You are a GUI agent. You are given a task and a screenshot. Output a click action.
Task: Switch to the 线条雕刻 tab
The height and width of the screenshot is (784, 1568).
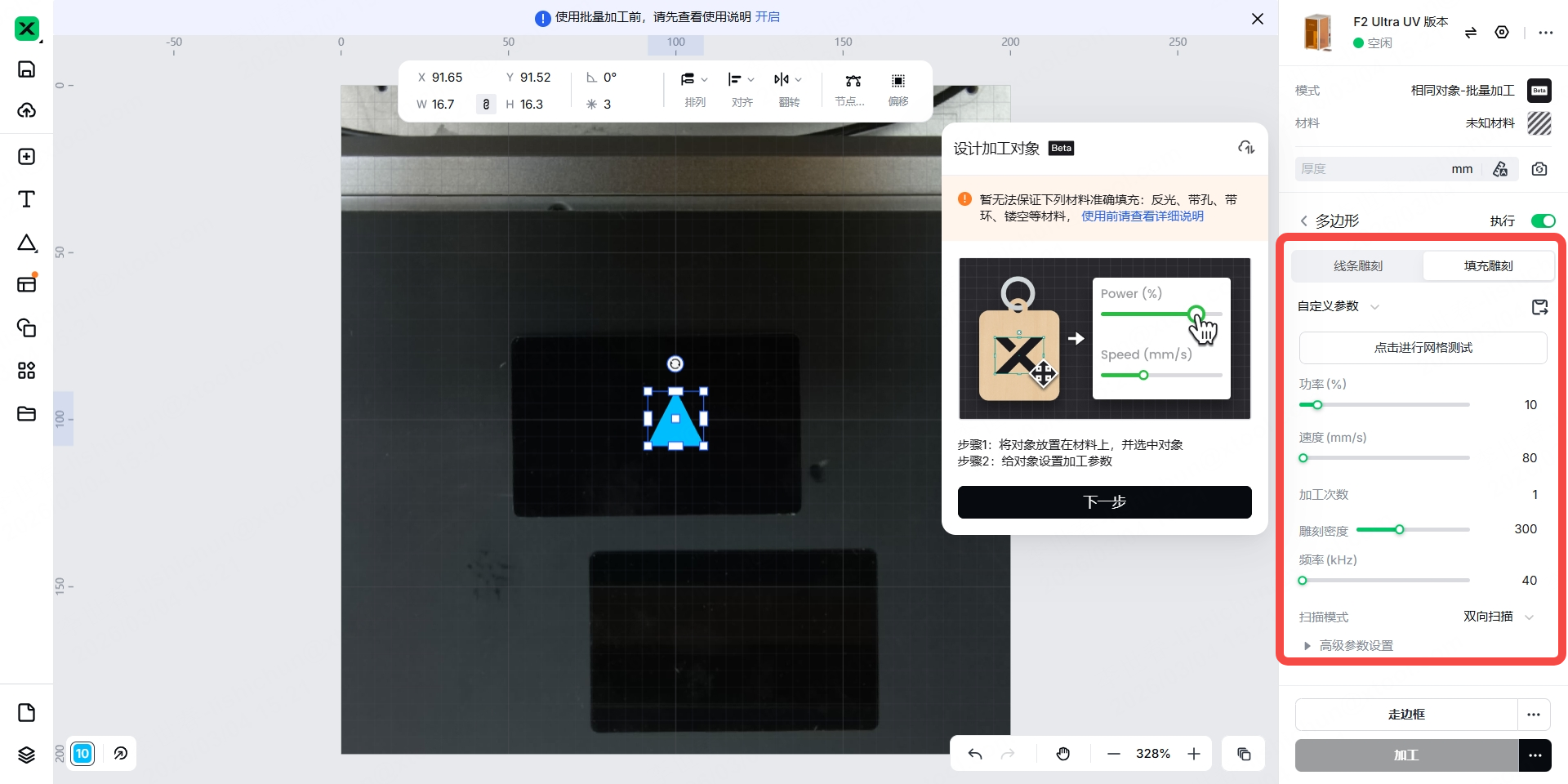1357,266
